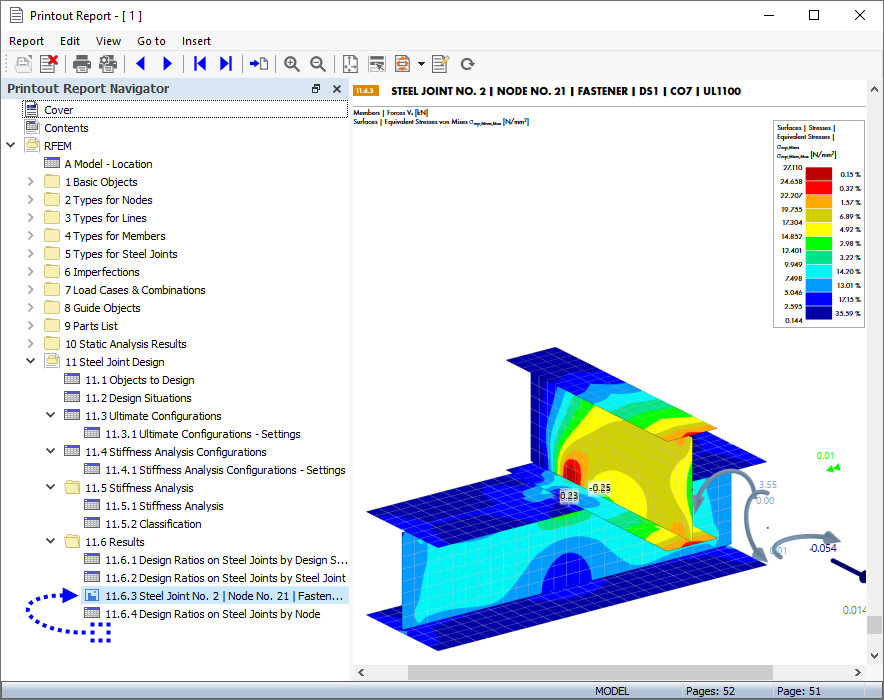
Task: Click the red legend swatch at 27.110
Action: [819, 174]
